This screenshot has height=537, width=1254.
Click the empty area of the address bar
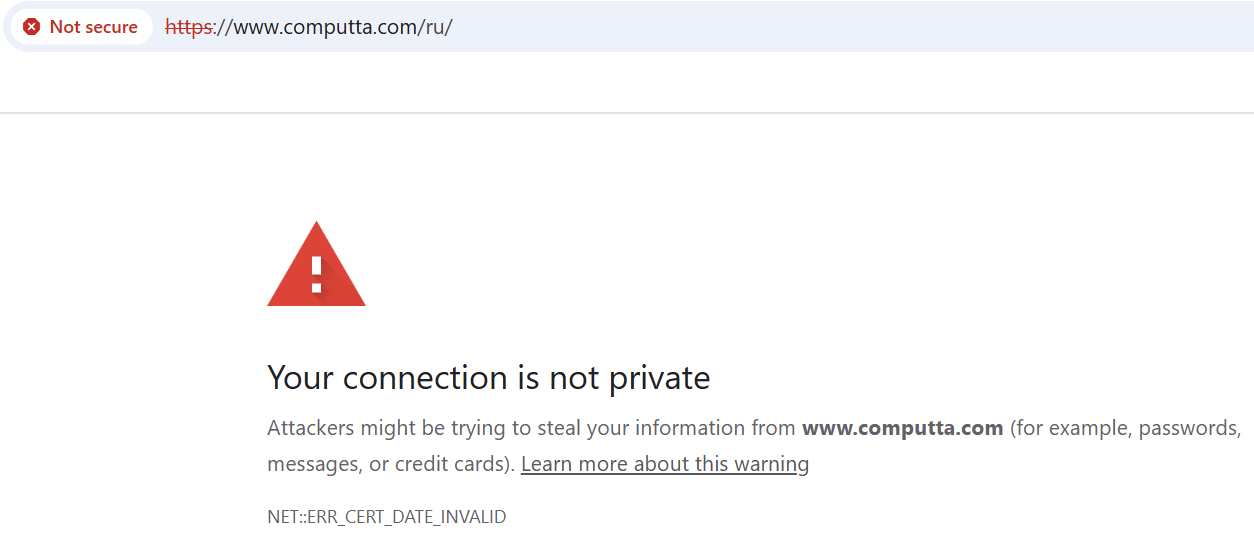(850, 27)
